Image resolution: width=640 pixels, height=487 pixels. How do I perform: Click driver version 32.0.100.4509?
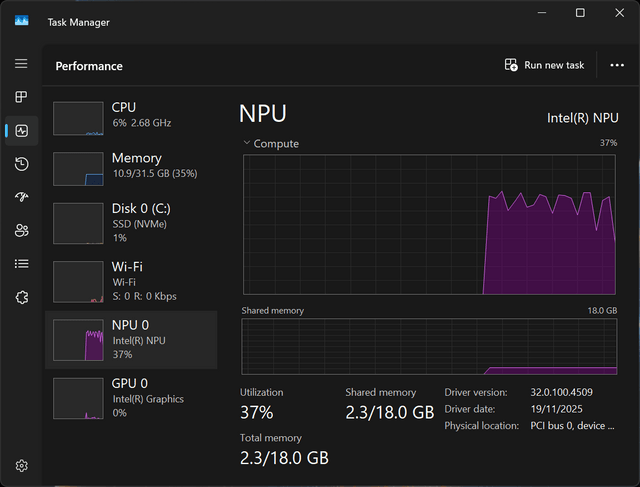pyautogui.click(x=561, y=392)
